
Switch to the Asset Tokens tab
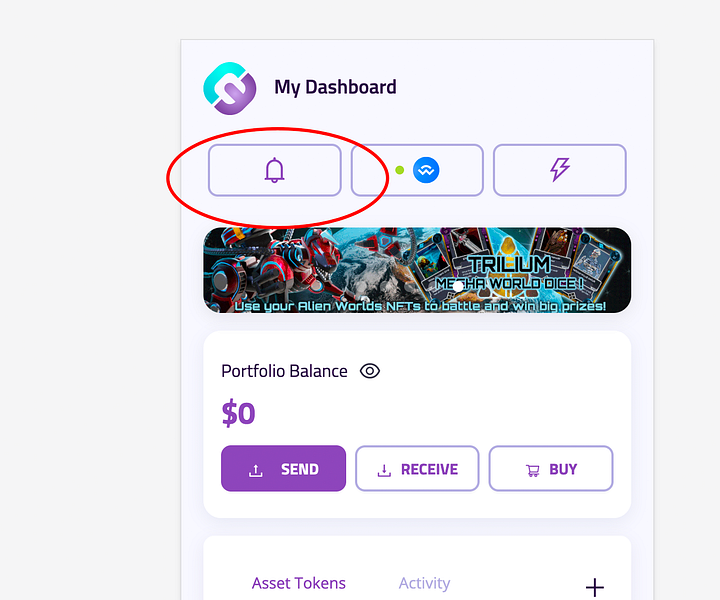pyautogui.click(x=298, y=583)
